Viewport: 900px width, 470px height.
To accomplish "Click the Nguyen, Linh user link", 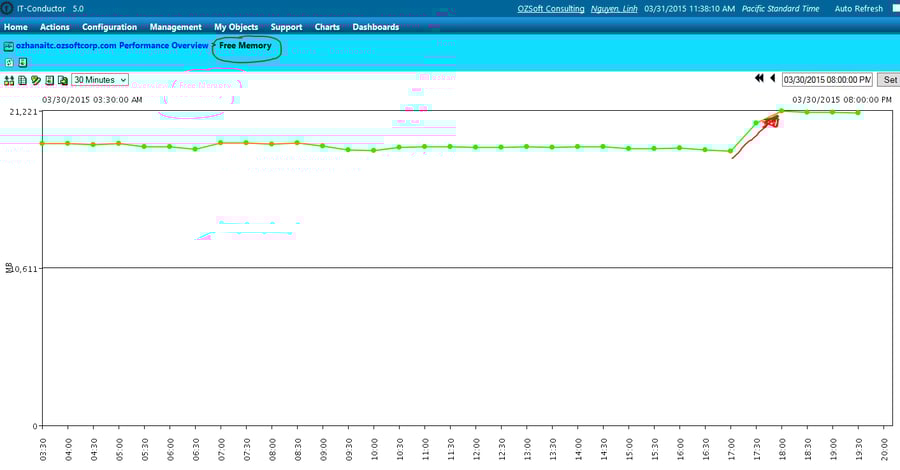I will click(615, 8).
